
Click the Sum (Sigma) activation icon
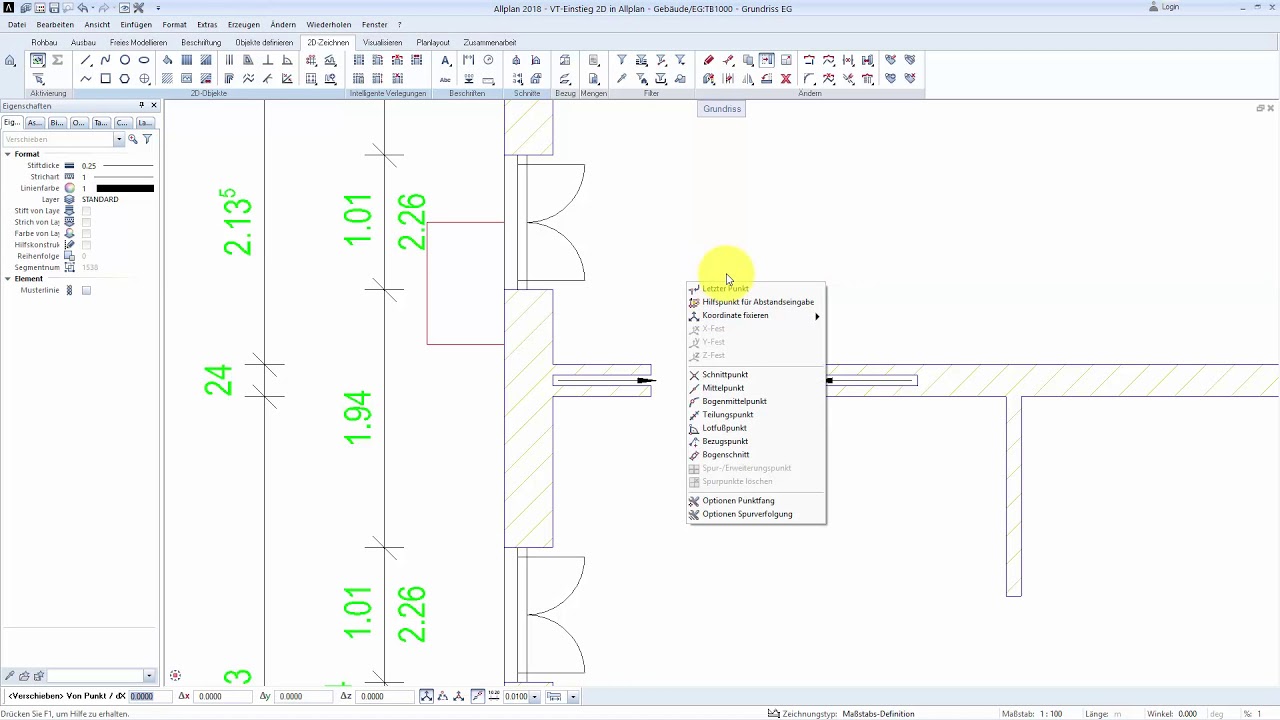[58, 60]
